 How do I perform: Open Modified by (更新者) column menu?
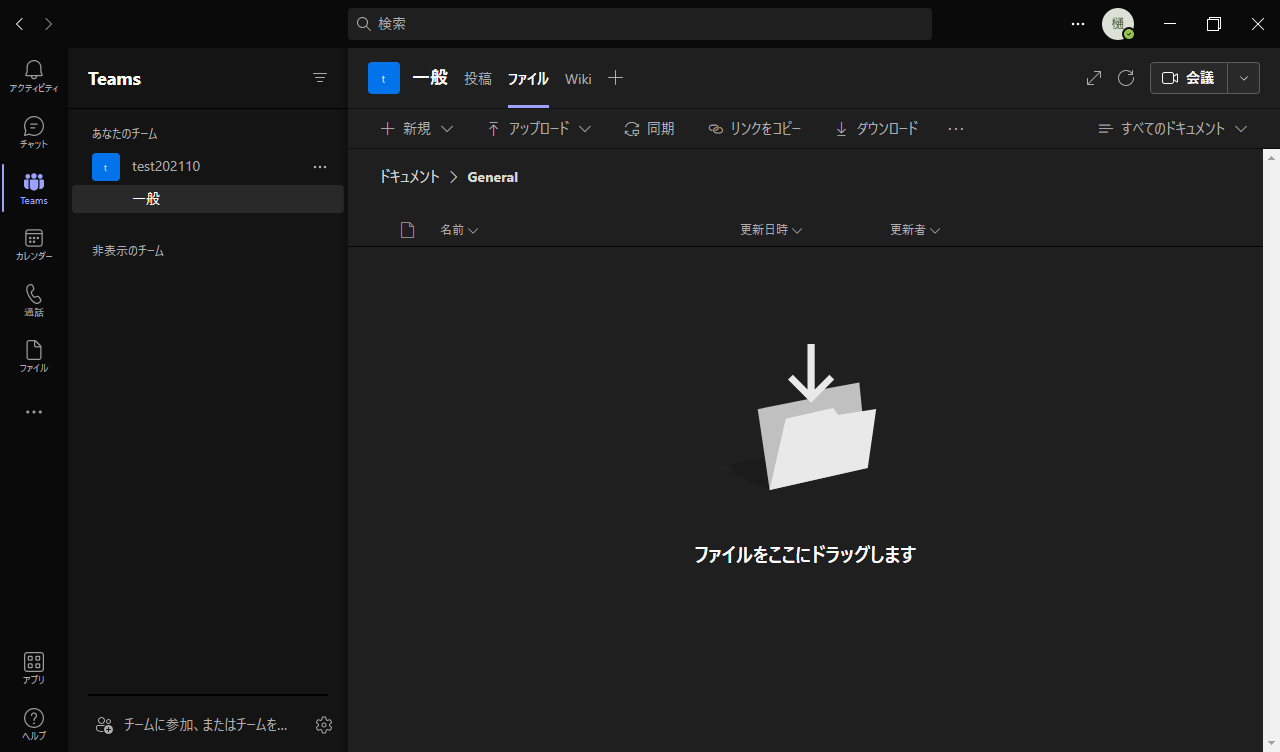point(915,230)
